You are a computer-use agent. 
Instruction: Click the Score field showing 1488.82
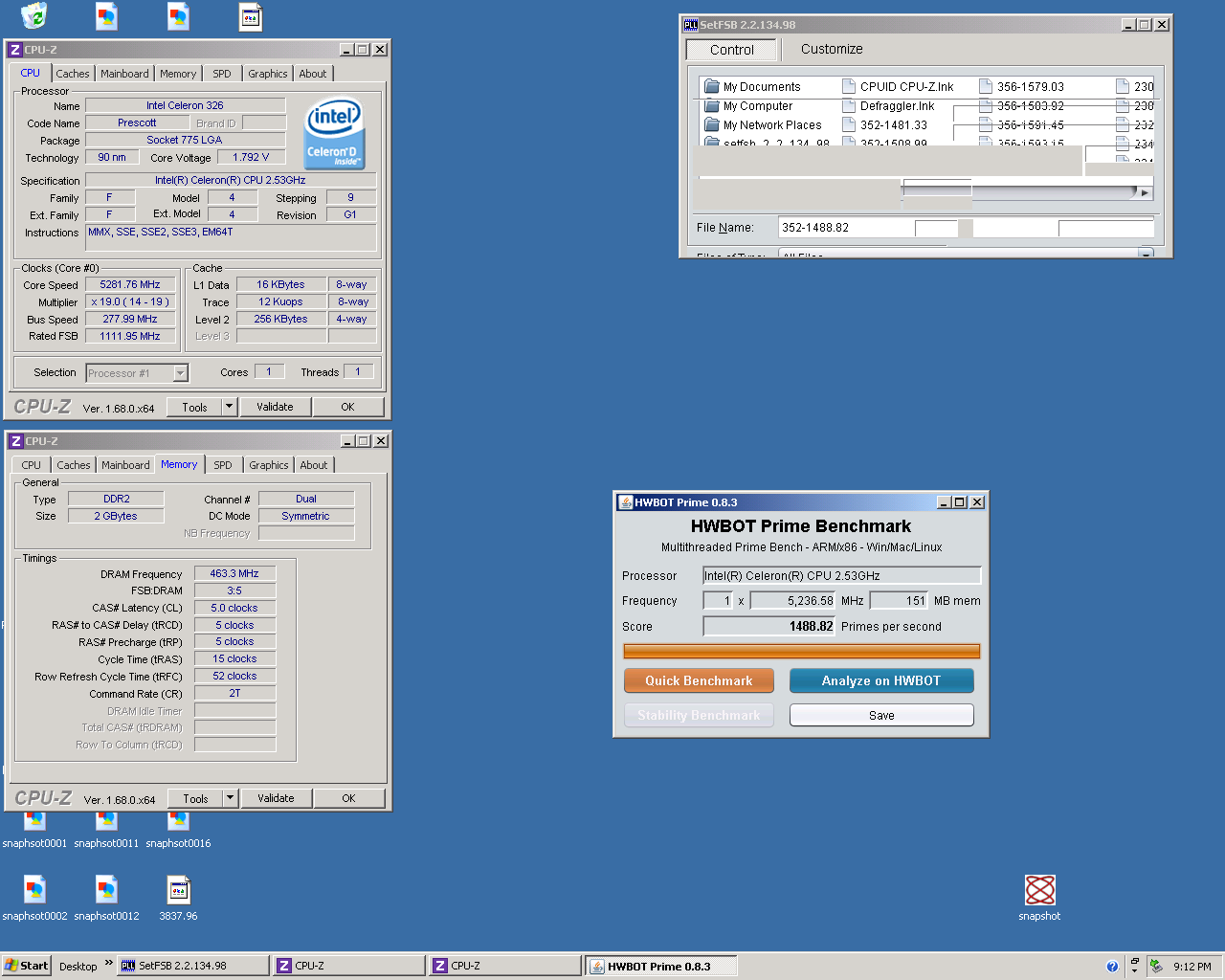point(769,626)
